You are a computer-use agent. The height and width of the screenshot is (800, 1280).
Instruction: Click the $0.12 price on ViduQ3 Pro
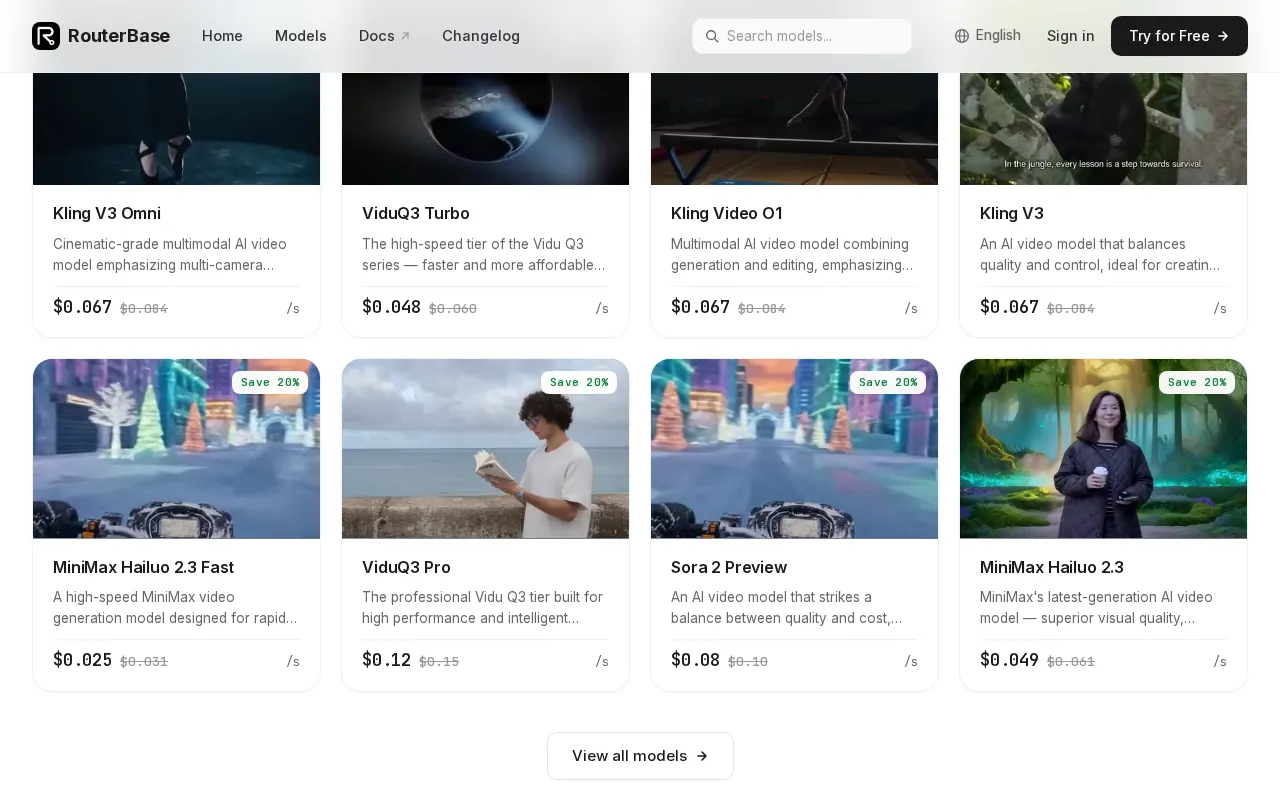click(386, 660)
